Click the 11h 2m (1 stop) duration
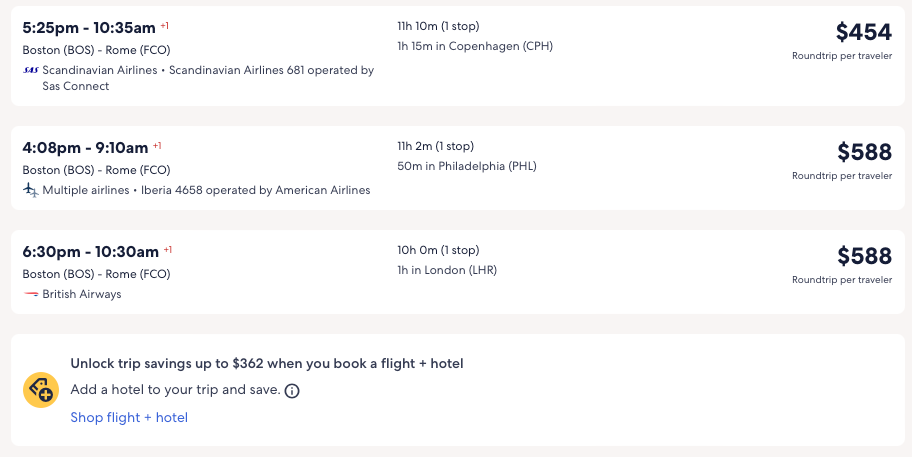Screen dimensions: 912x457 [435, 146]
